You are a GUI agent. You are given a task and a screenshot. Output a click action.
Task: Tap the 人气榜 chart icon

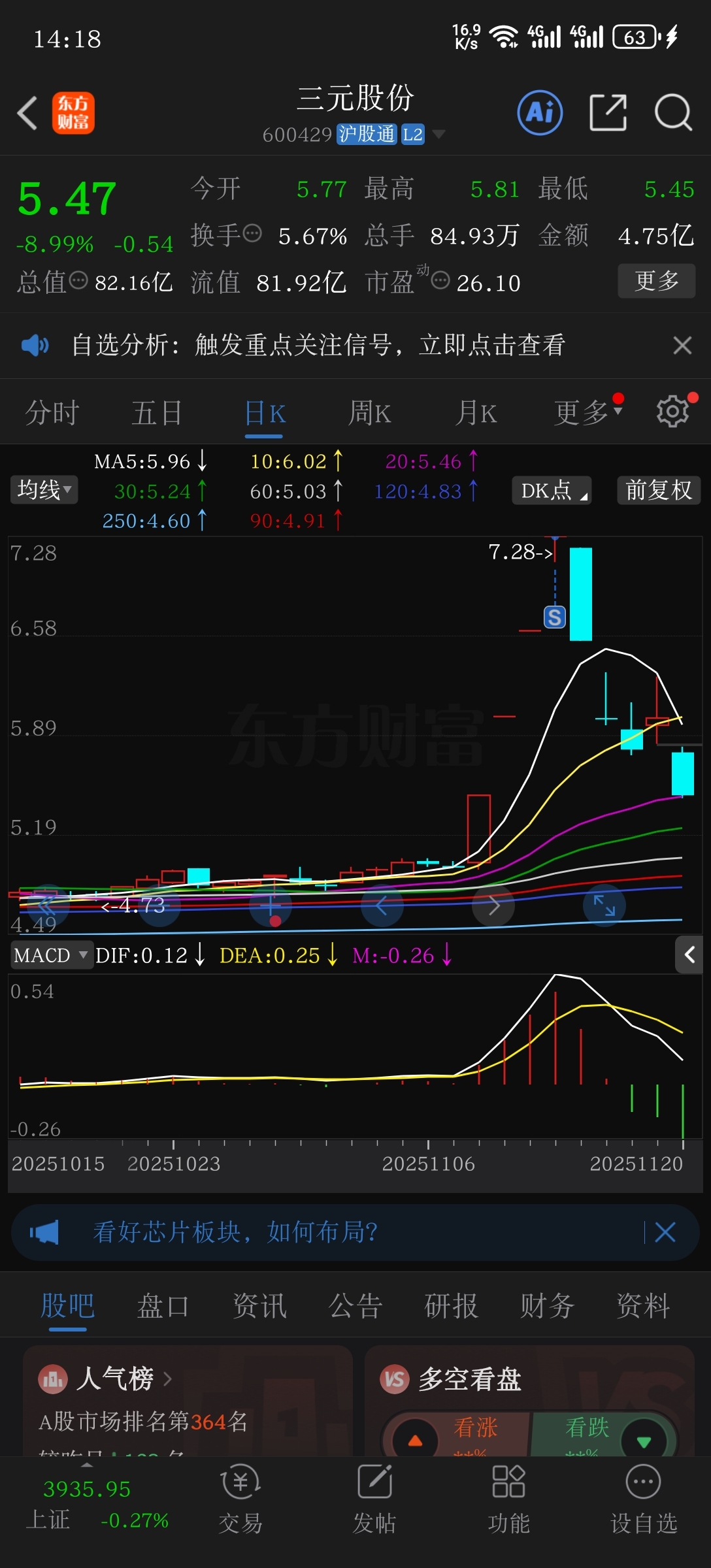pyautogui.click(x=53, y=1380)
